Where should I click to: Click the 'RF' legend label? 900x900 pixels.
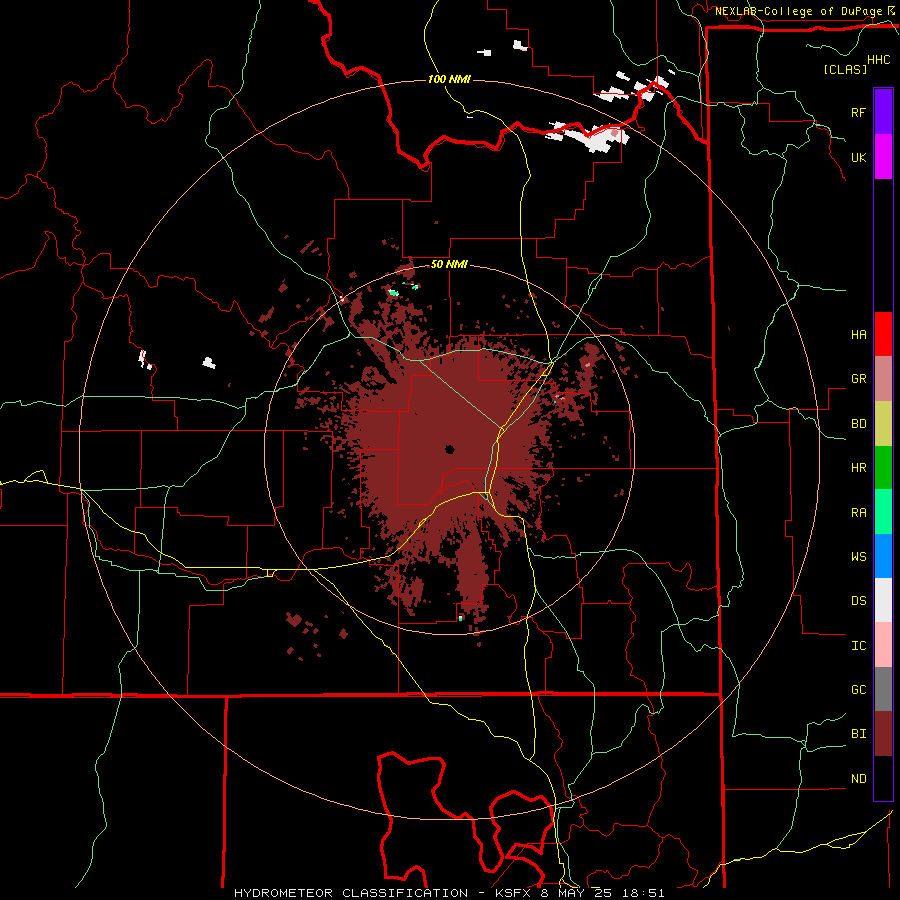[x=858, y=112]
